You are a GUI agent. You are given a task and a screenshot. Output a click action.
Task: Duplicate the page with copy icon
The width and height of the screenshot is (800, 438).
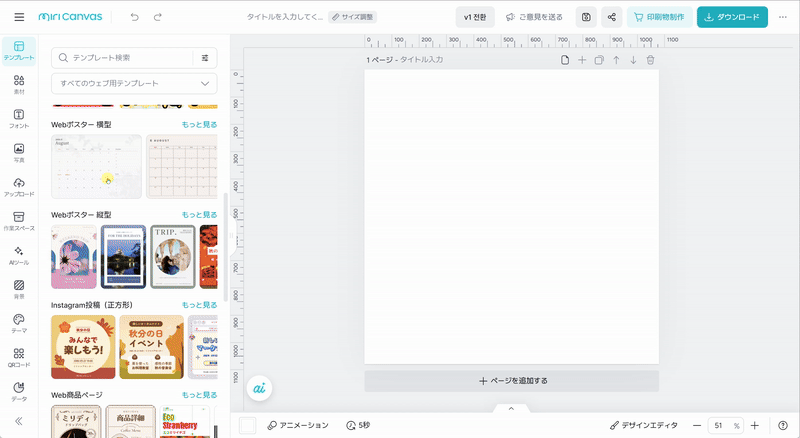(x=599, y=60)
